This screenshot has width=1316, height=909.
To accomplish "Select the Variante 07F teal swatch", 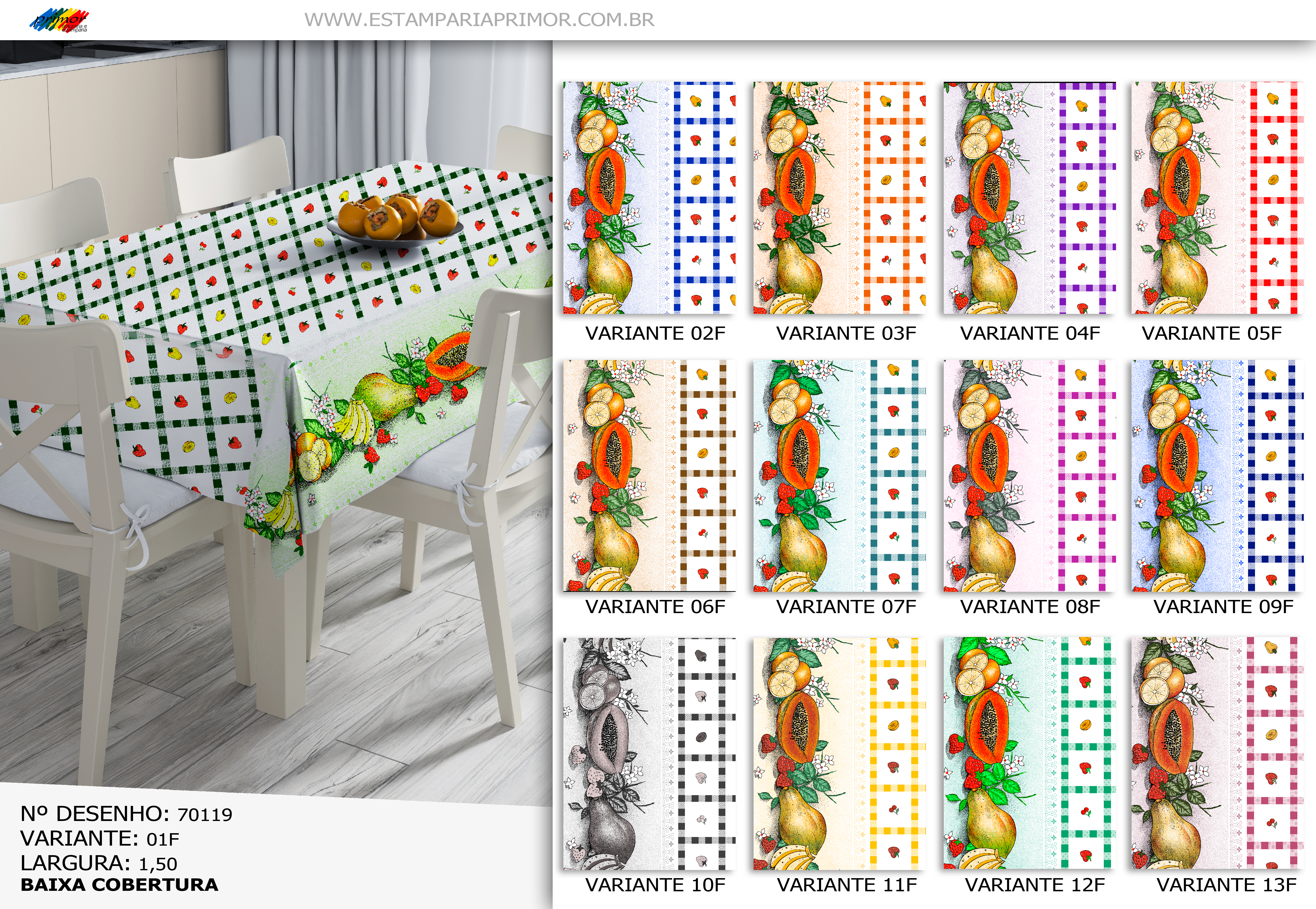I will click(839, 476).
